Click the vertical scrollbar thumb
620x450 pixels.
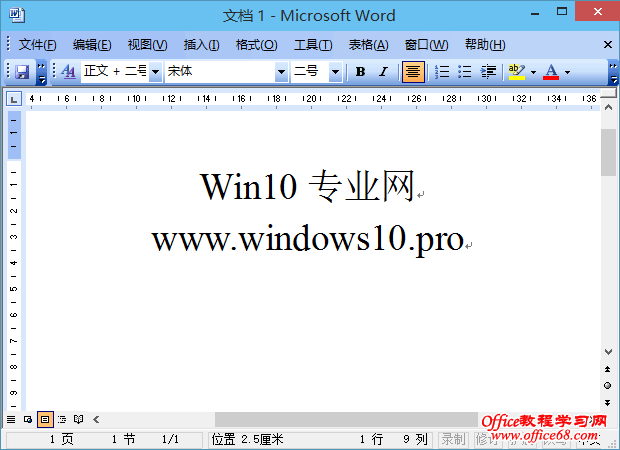[x=608, y=152]
